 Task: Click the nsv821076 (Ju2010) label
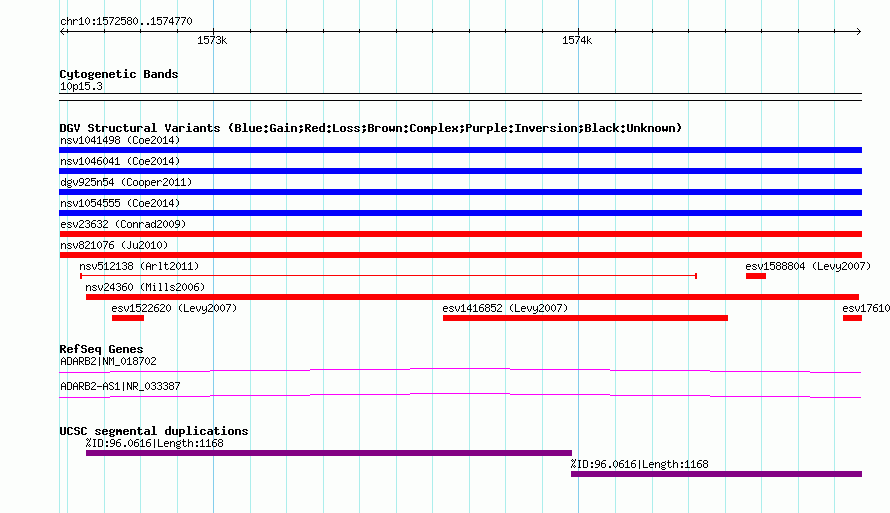[114, 245]
